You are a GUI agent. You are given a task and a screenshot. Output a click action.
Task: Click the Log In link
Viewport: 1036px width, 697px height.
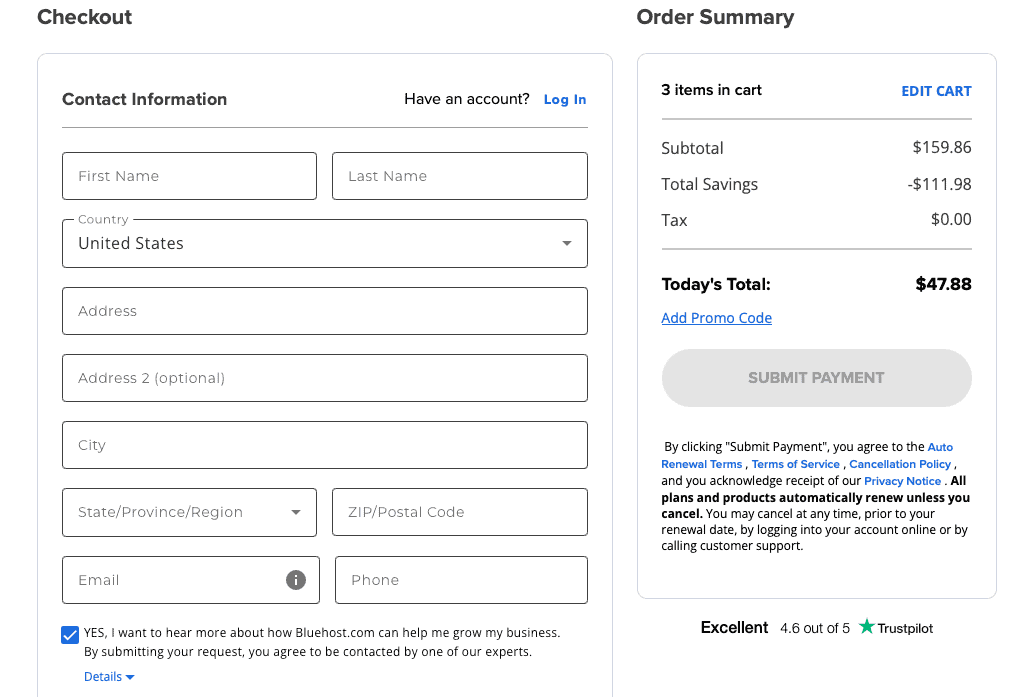pyautogui.click(x=565, y=99)
